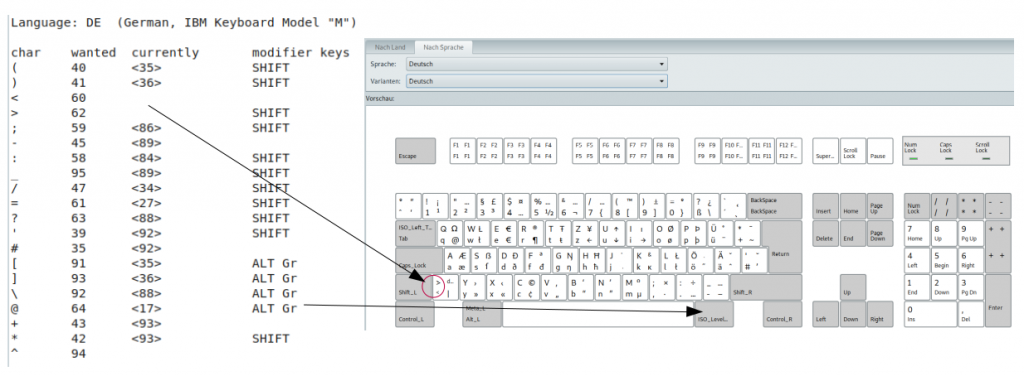Click the Alt_L key
Viewport: 1024px width, 376px height.
[482, 314]
